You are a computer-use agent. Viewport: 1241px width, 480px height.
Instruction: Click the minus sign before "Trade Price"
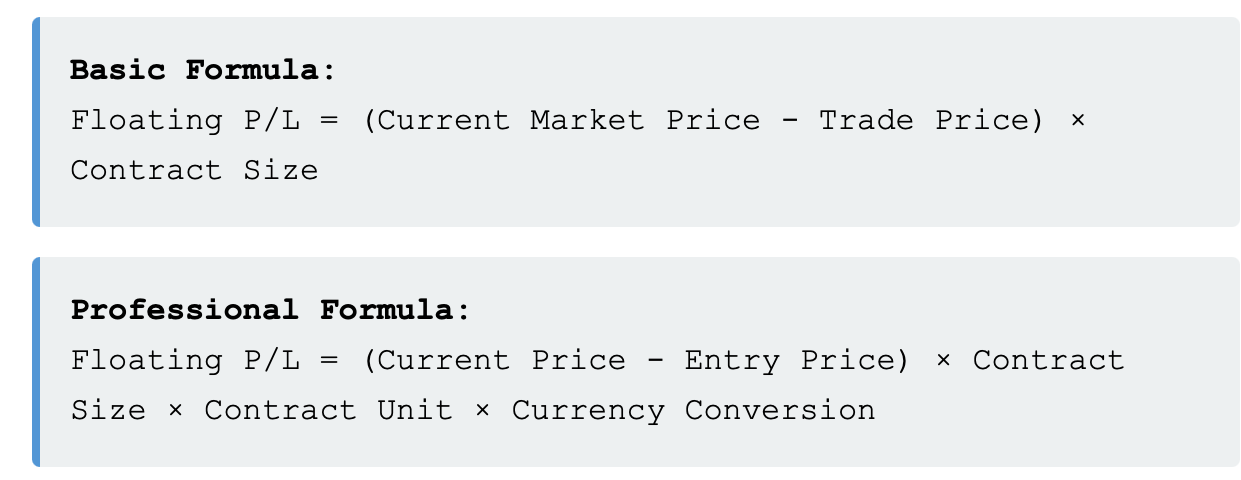tap(789, 121)
